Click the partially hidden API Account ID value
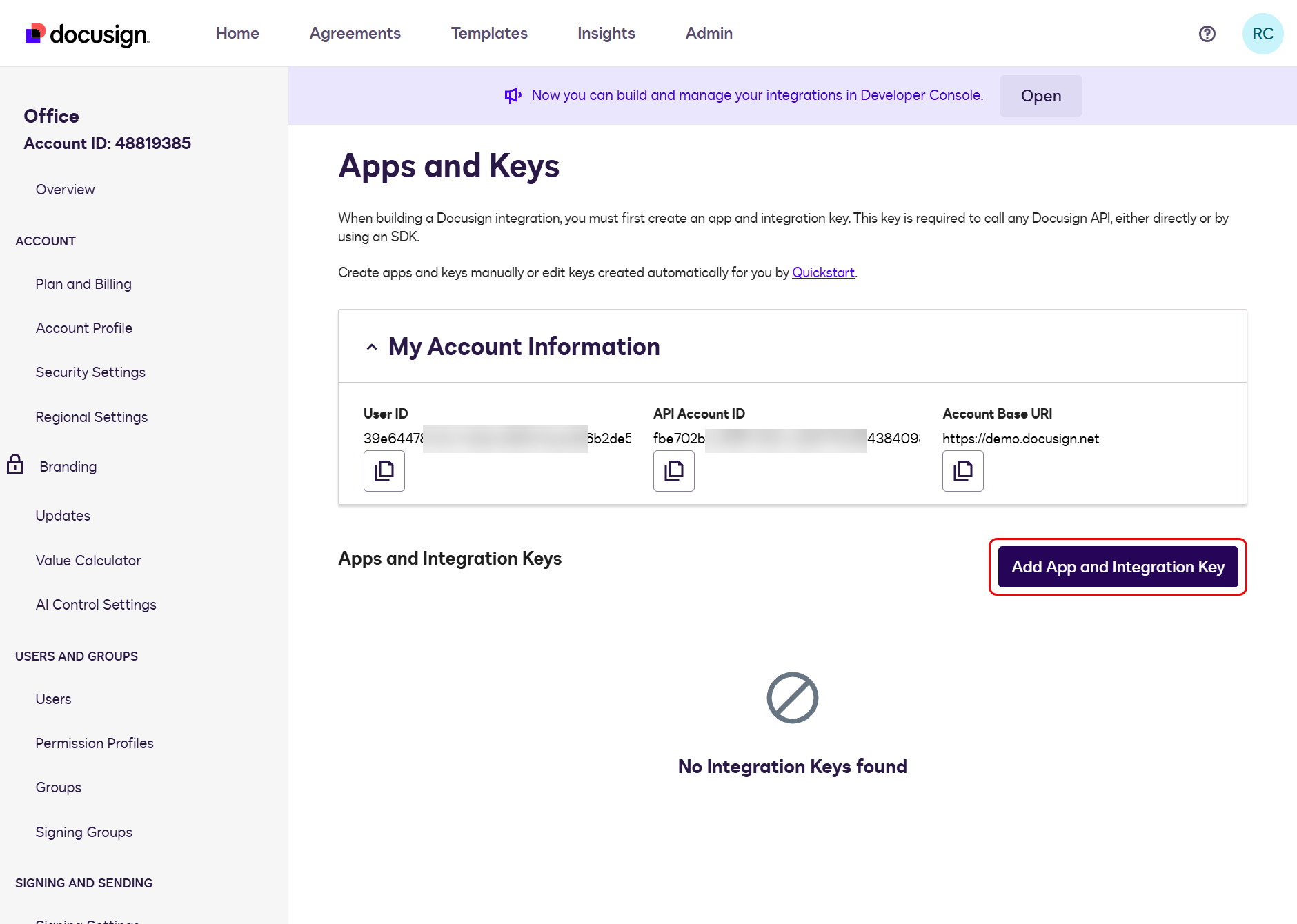Screen dimensions: 1297x924 (x=786, y=439)
